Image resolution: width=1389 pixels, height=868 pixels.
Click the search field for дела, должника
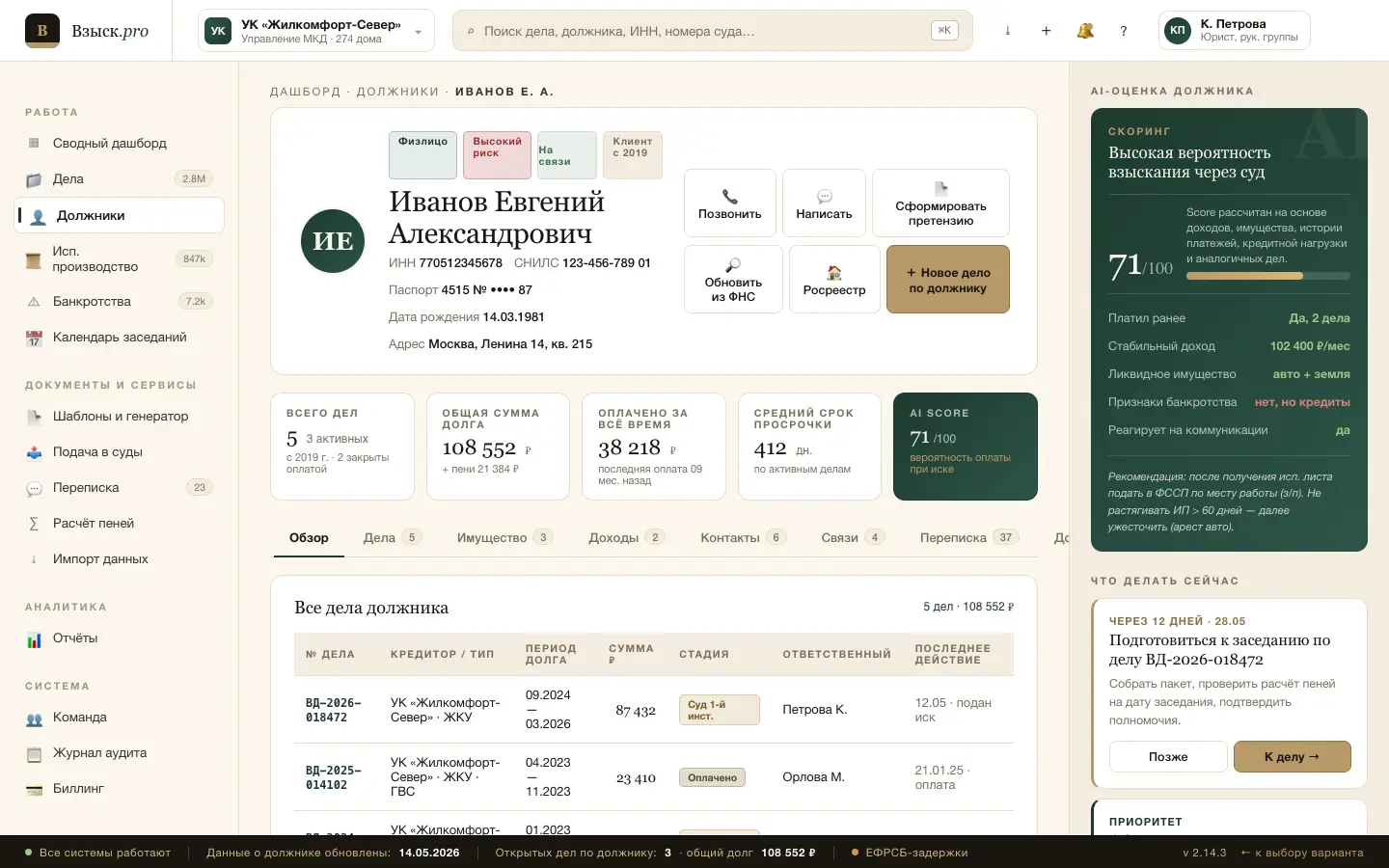tap(712, 31)
